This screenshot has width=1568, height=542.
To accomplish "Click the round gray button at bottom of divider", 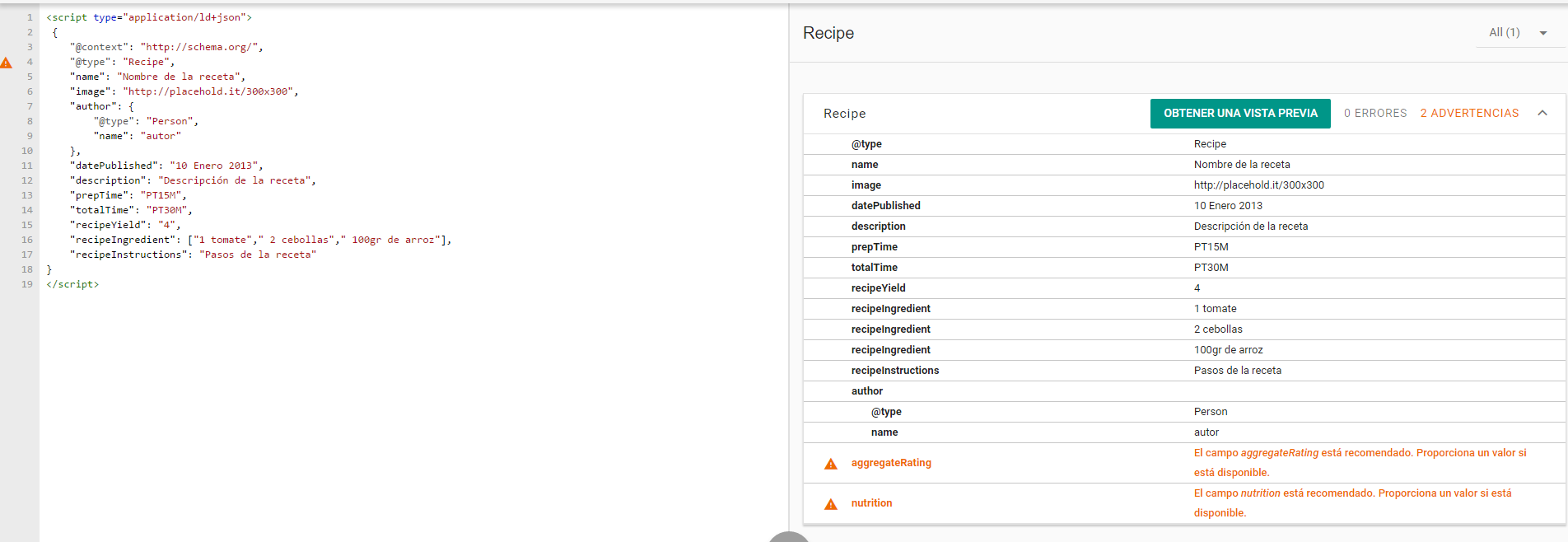I will coord(789,537).
